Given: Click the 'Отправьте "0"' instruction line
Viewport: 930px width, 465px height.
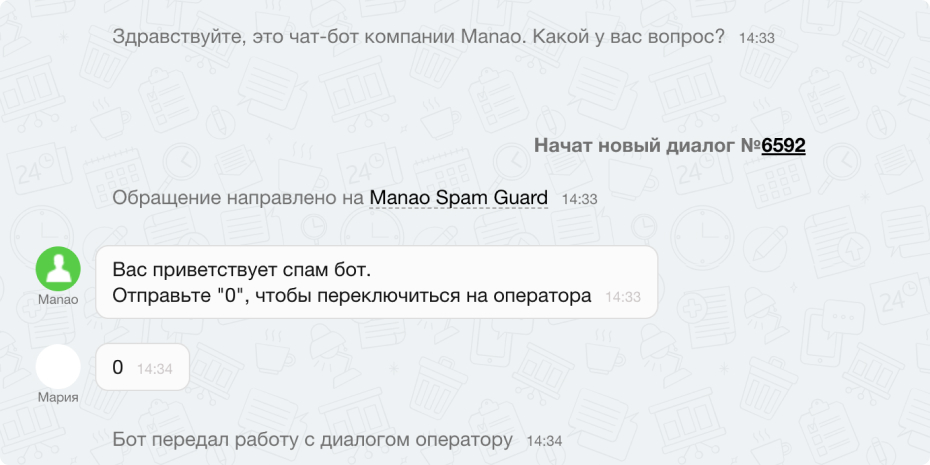Looking at the screenshot, I should pos(352,296).
